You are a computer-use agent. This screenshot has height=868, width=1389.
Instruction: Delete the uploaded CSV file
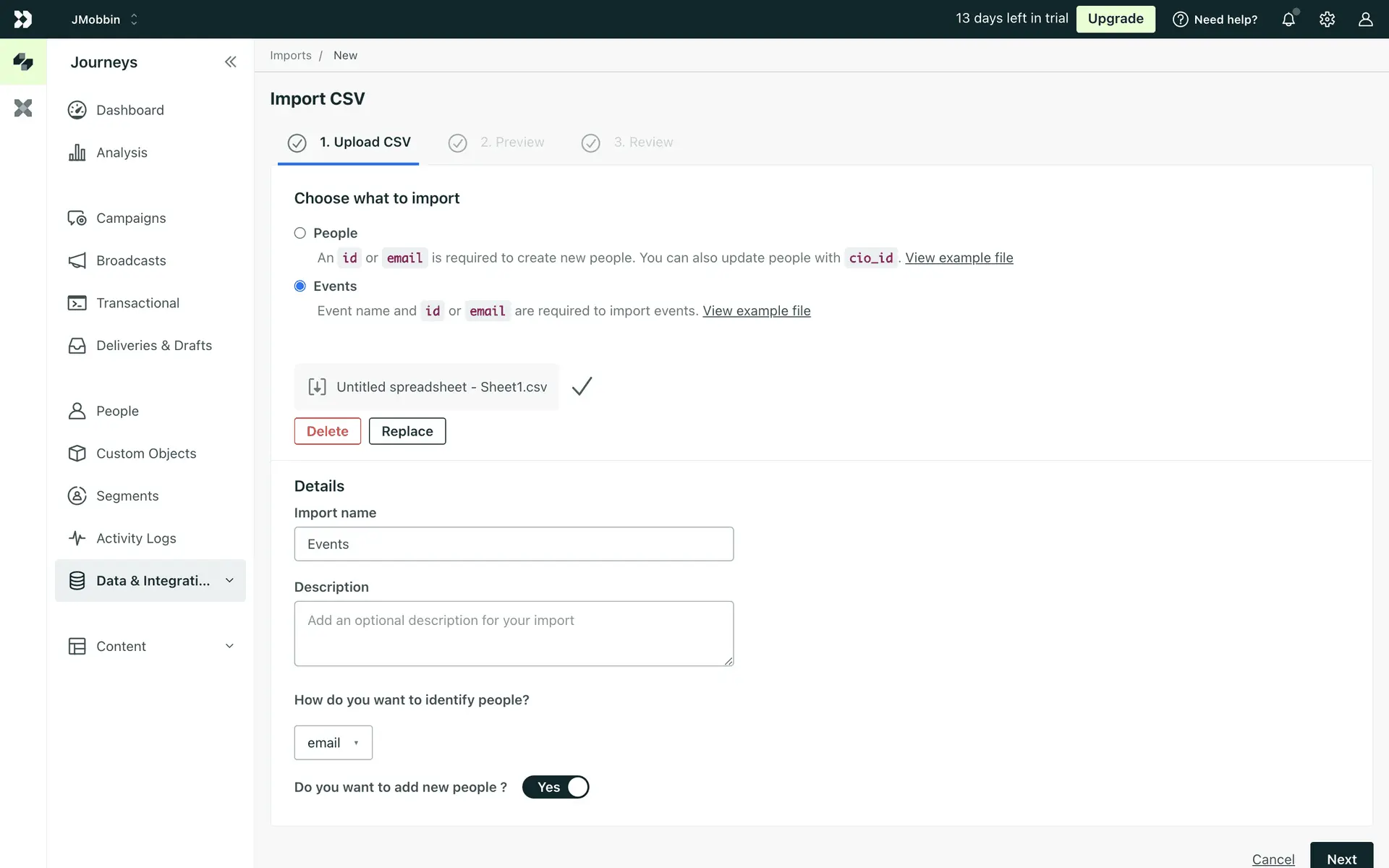click(327, 431)
